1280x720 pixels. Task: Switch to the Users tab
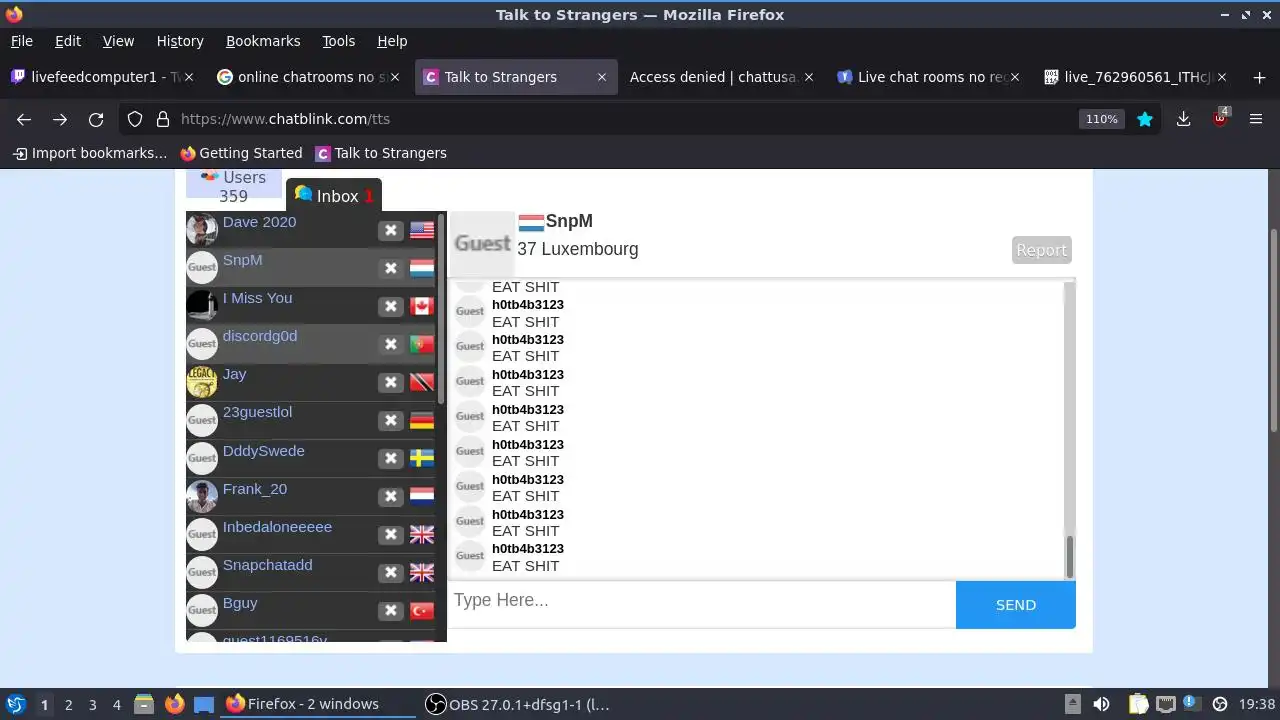[234, 185]
